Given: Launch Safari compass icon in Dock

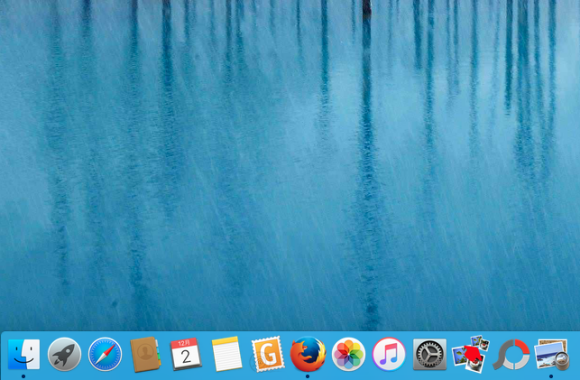Looking at the screenshot, I should tap(105, 354).
